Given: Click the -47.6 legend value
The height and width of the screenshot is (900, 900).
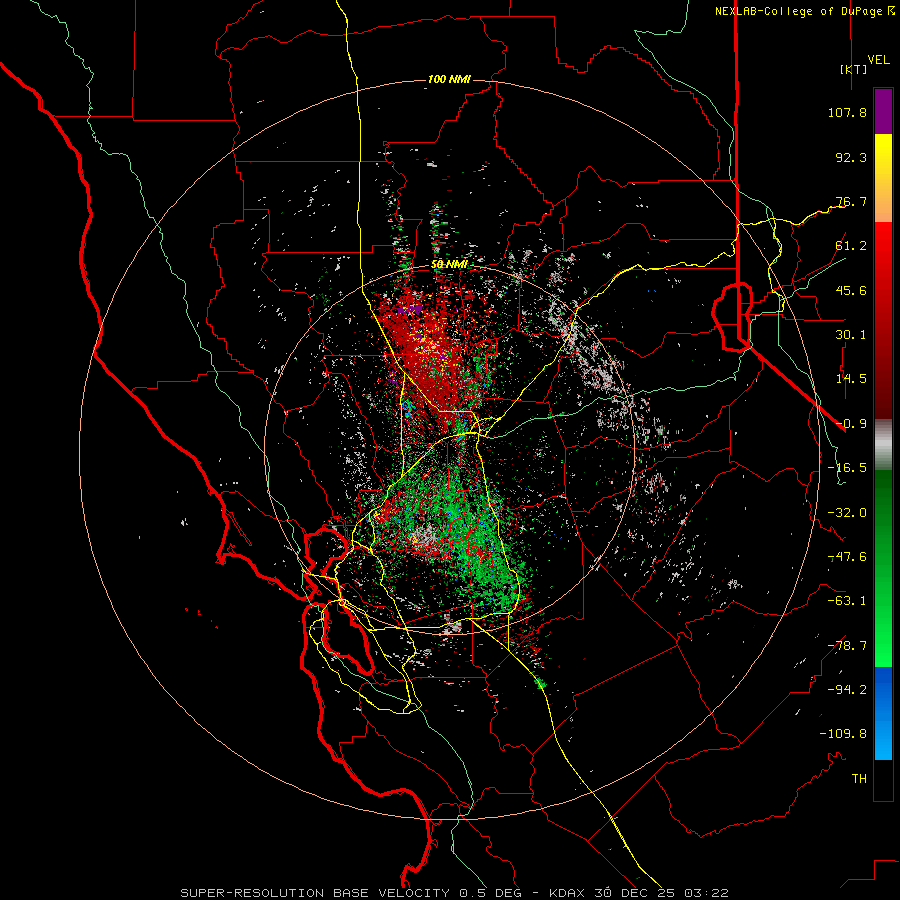Looking at the screenshot, I should [847, 557].
